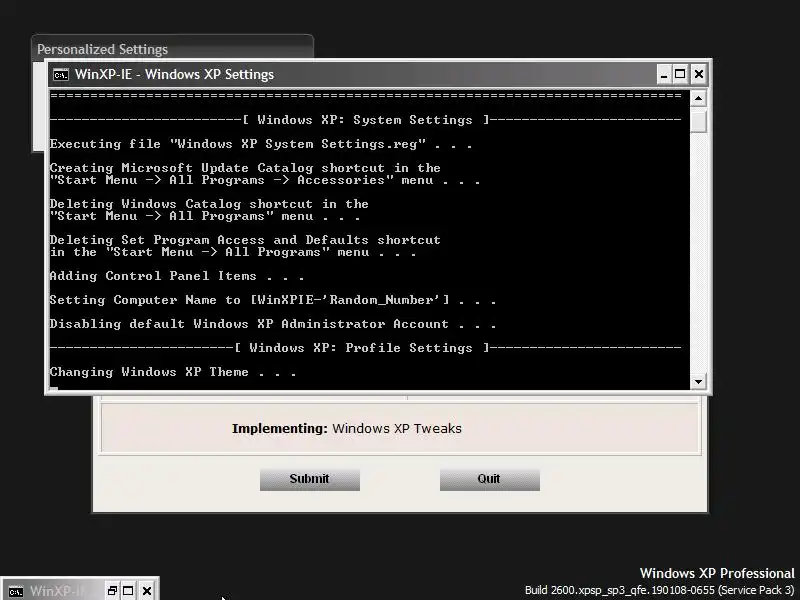Viewport: 800px width, 600px height.
Task: Click the console icon in WinXP-IE title bar
Action: [x=61, y=75]
